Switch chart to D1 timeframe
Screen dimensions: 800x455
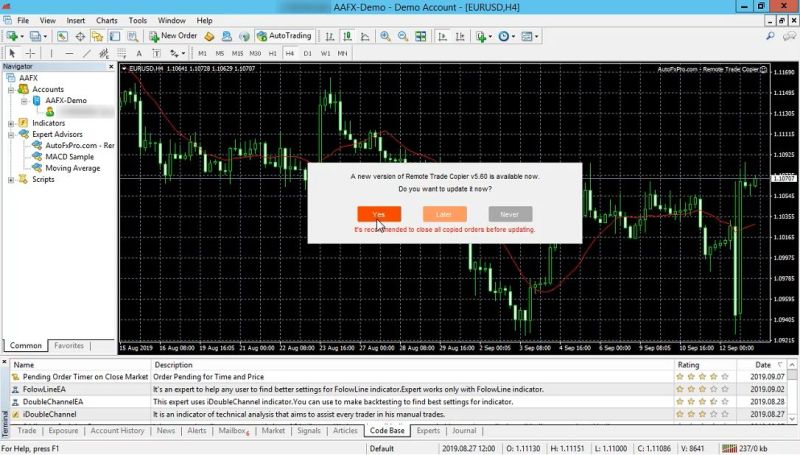tap(308, 53)
